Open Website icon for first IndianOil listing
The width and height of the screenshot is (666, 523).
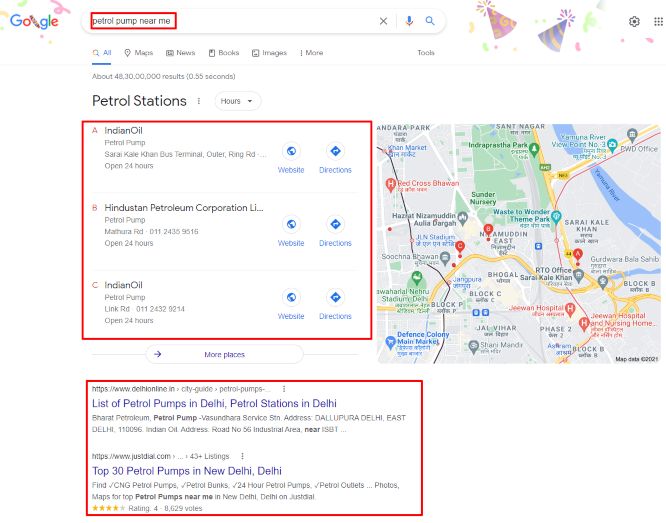coord(291,151)
